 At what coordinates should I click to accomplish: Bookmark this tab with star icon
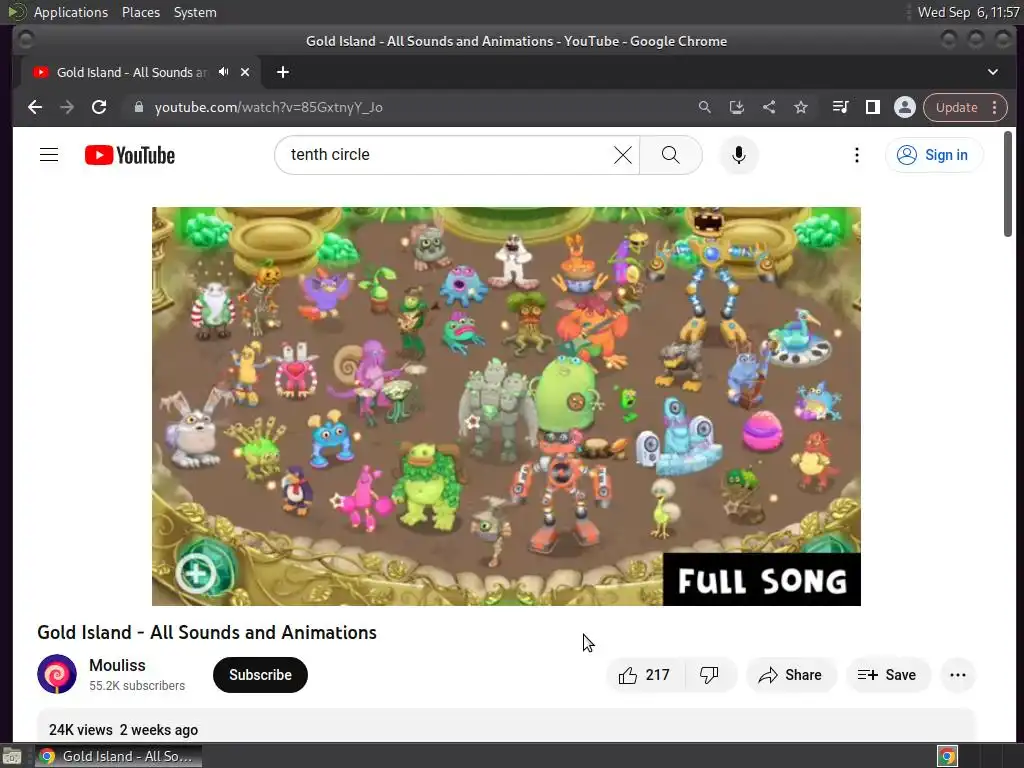tap(801, 107)
